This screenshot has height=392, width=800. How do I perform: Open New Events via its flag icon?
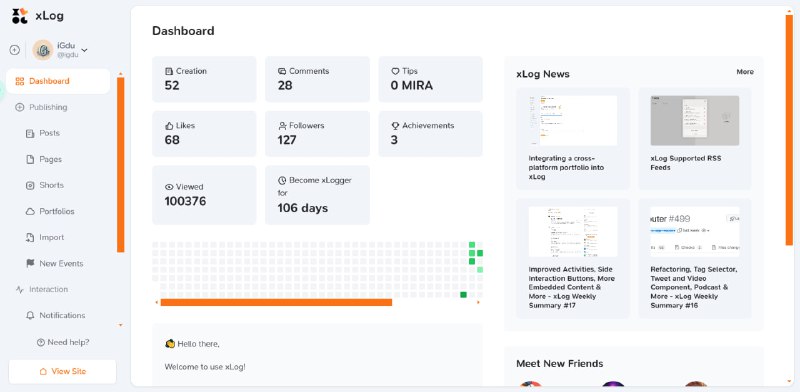[30, 263]
